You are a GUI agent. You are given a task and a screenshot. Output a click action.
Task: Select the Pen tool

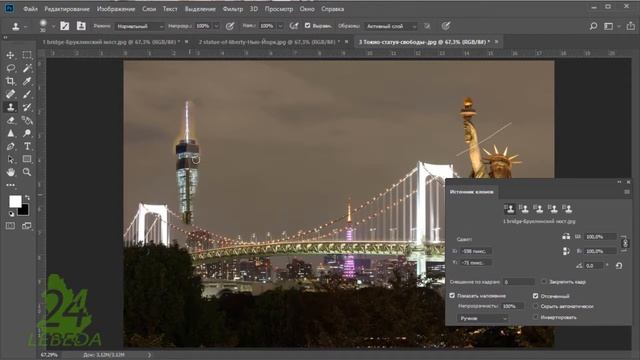tap(11, 146)
